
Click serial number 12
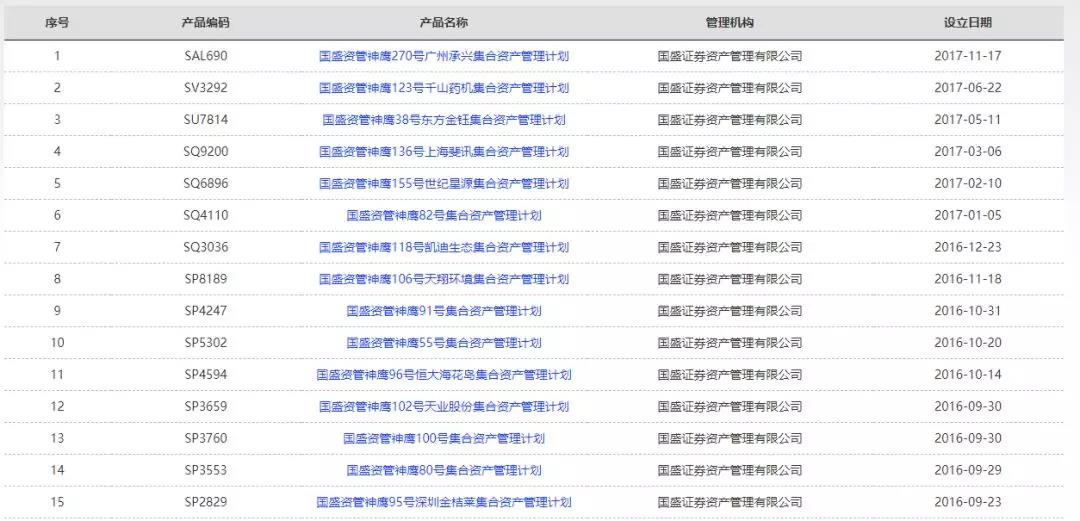point(57,407)
